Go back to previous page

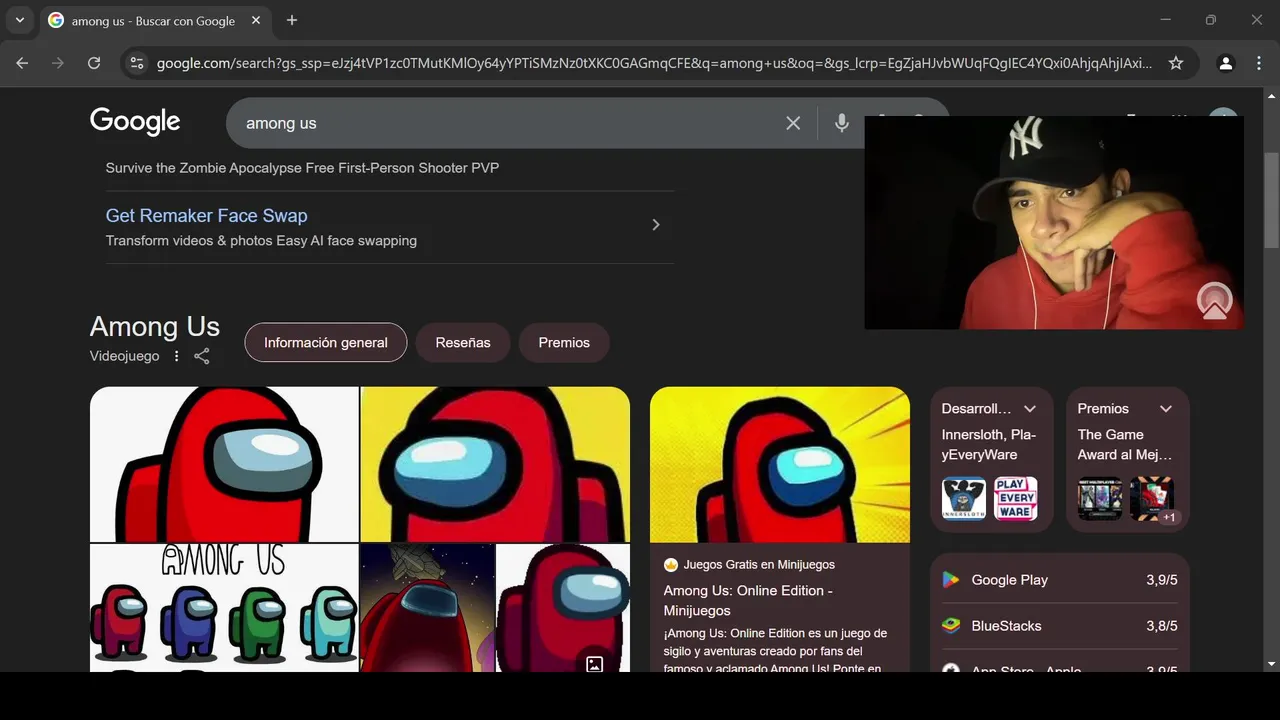[22, 63]
